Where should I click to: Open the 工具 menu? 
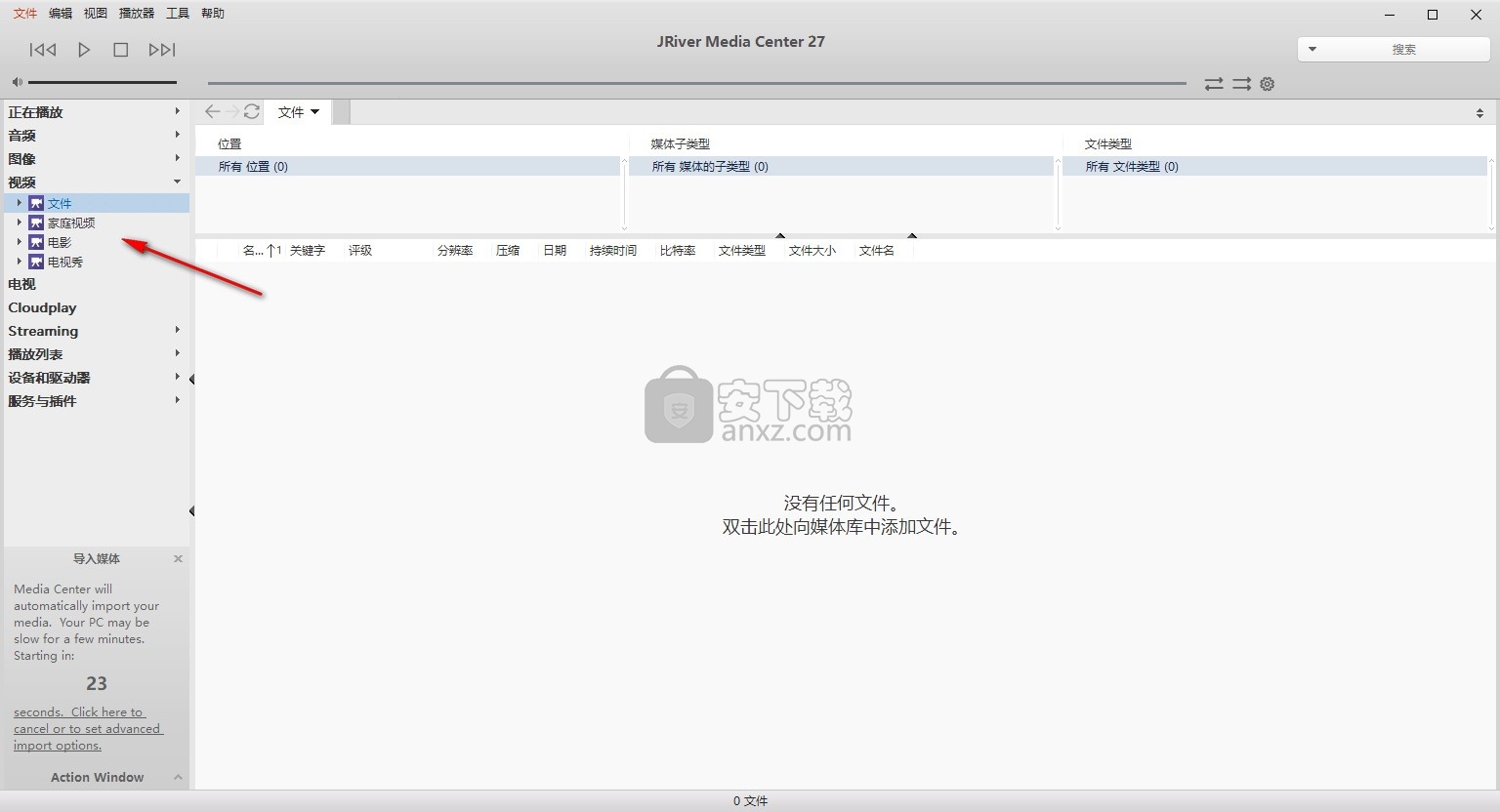[178, 14]
